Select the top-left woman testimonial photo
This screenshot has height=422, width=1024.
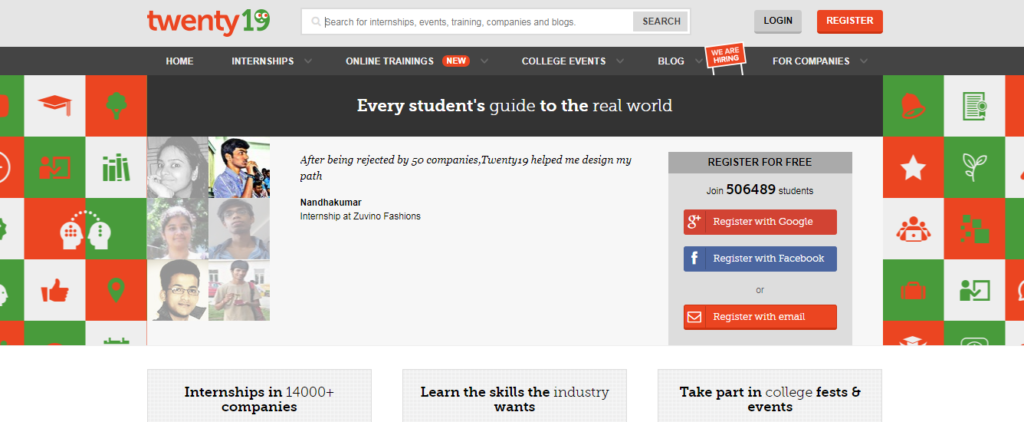tap(178, 167)
